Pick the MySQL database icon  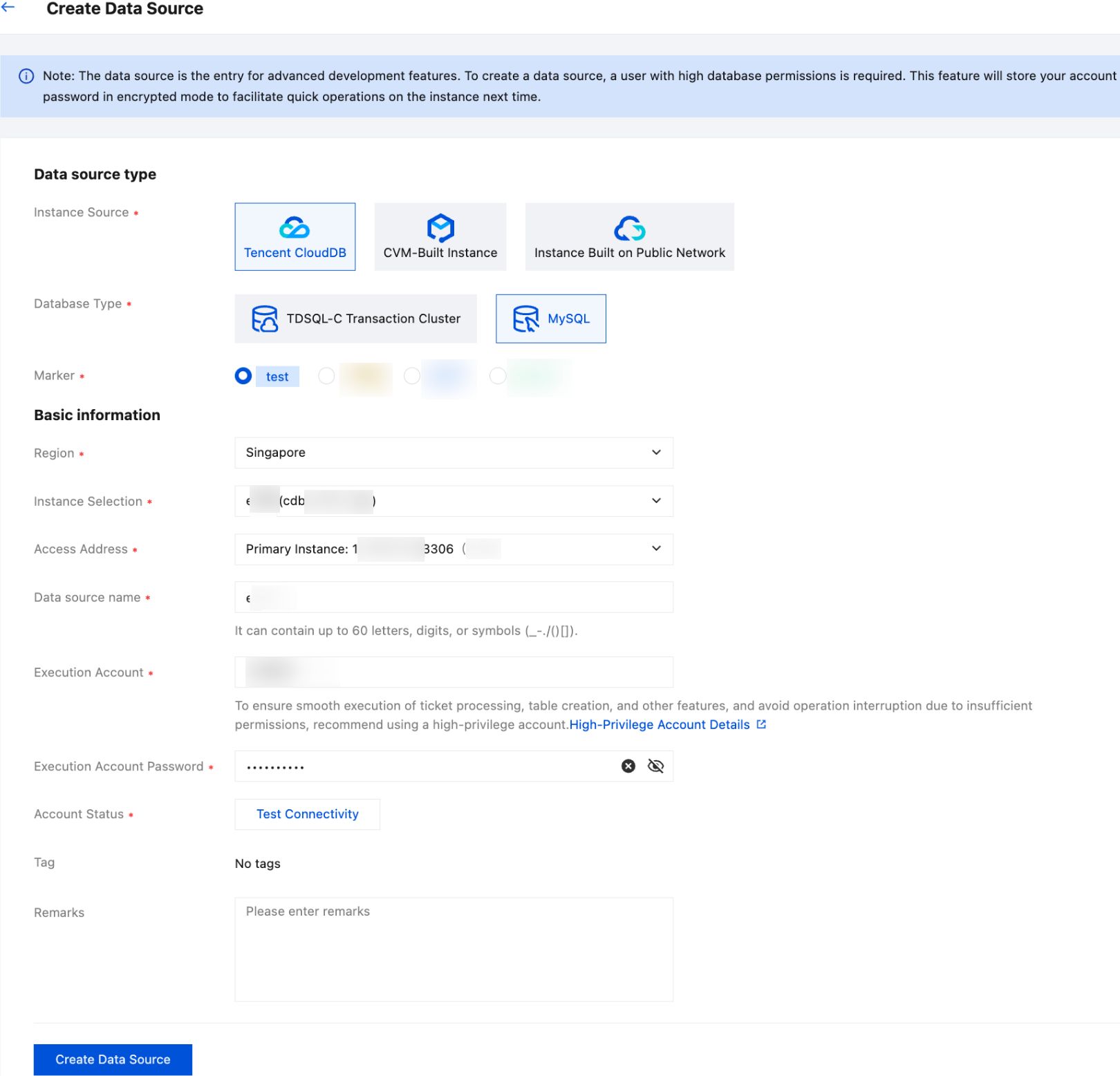(526, 319)
